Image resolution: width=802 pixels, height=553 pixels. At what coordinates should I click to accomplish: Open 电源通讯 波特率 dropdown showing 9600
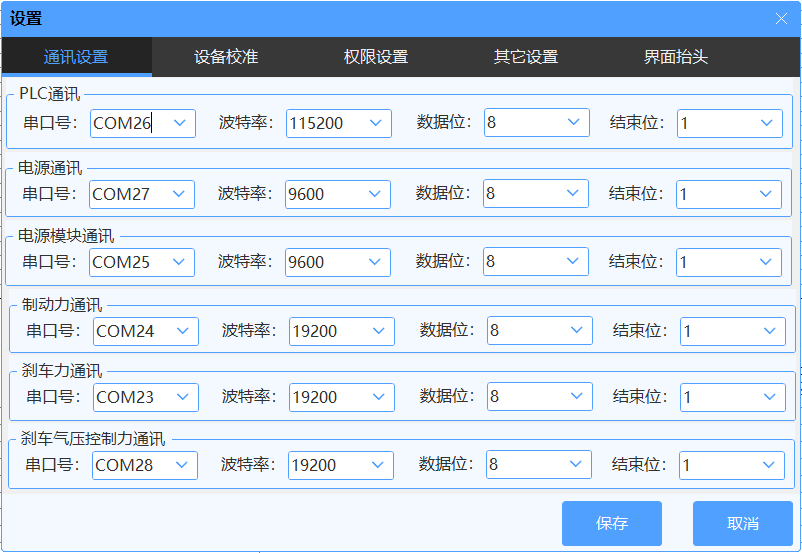375,194
